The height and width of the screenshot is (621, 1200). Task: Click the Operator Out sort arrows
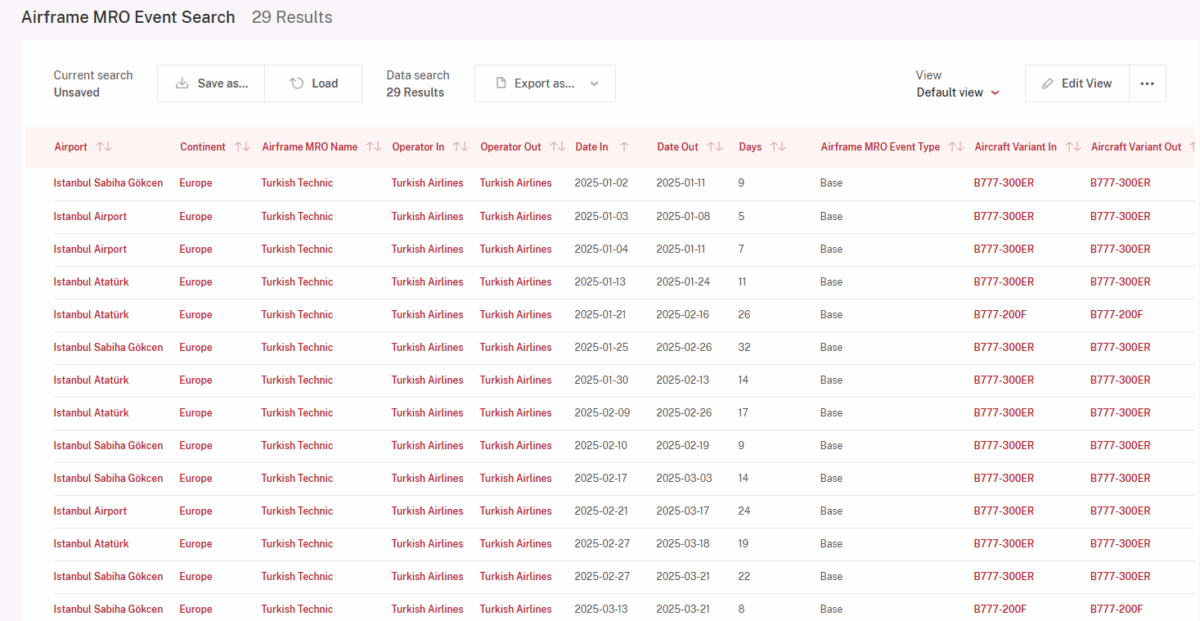click(x=556, y=147)
